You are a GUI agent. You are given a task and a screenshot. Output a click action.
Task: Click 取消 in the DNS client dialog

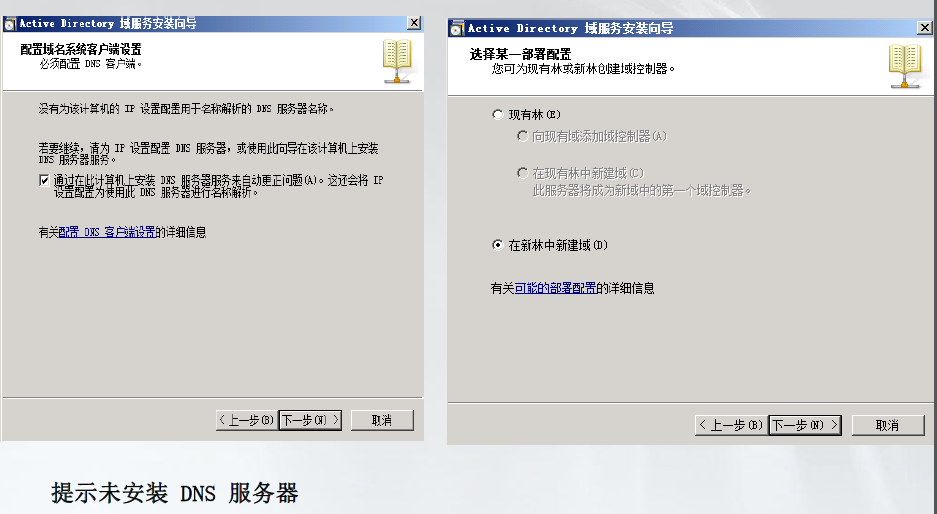coord(382,420)
